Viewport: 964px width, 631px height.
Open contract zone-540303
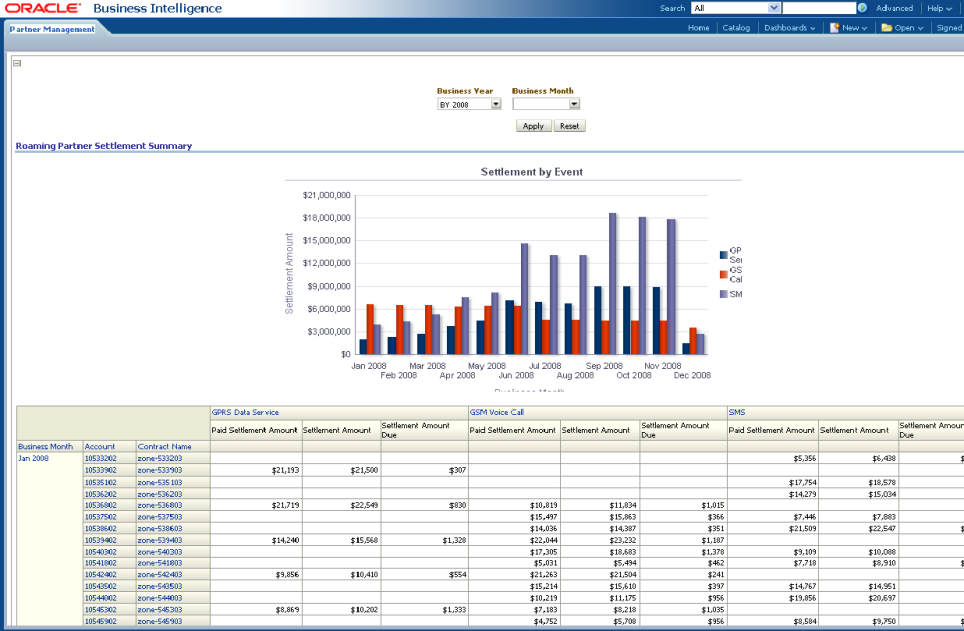(x=160, y=552)
